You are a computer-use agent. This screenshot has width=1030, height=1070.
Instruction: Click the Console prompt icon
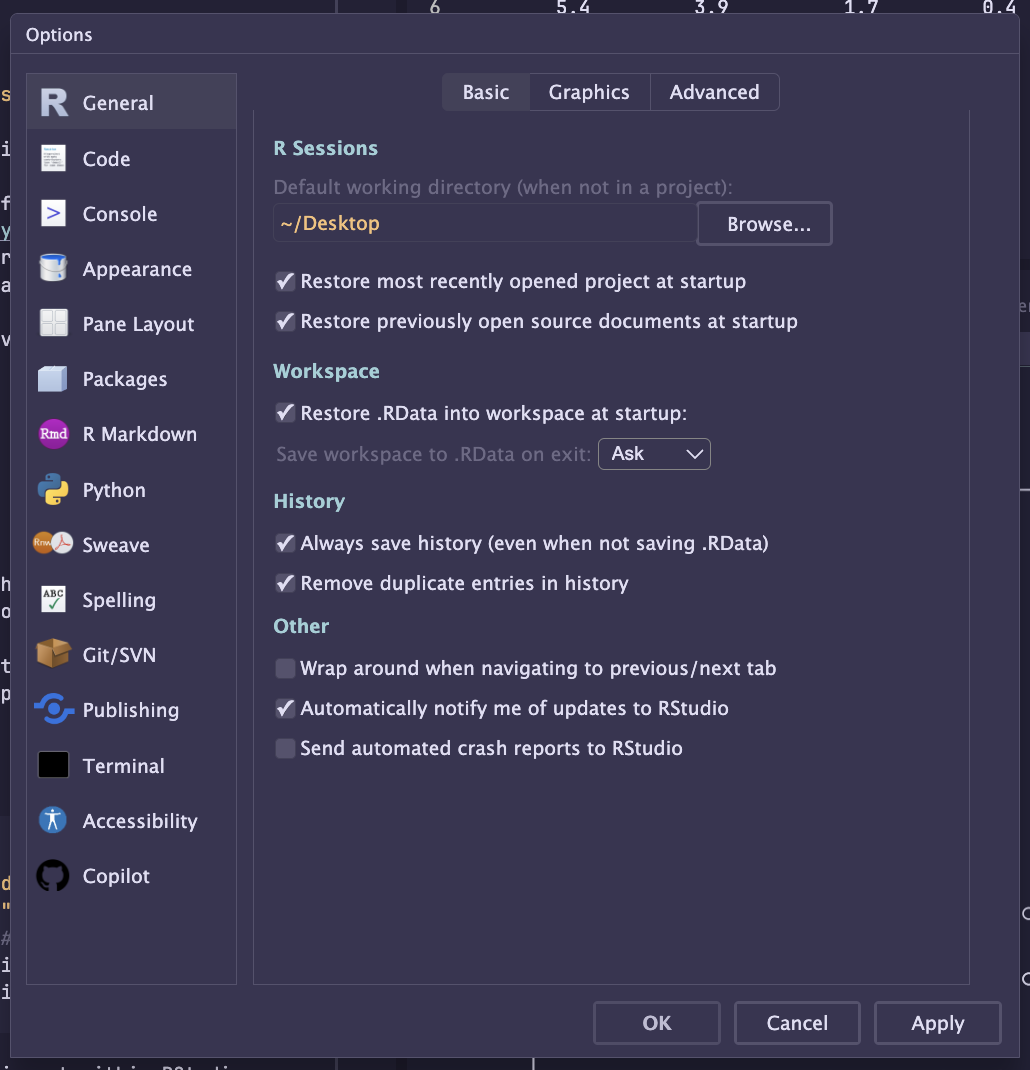point(53,214)
